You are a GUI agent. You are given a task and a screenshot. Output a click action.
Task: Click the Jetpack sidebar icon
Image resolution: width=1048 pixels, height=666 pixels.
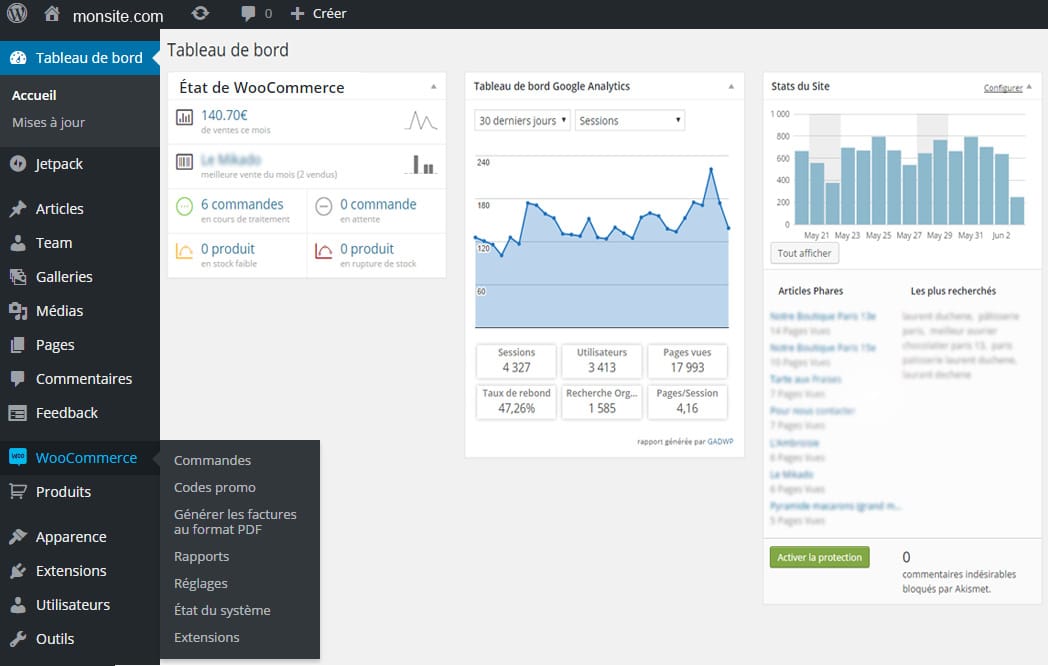coord(18,164)
